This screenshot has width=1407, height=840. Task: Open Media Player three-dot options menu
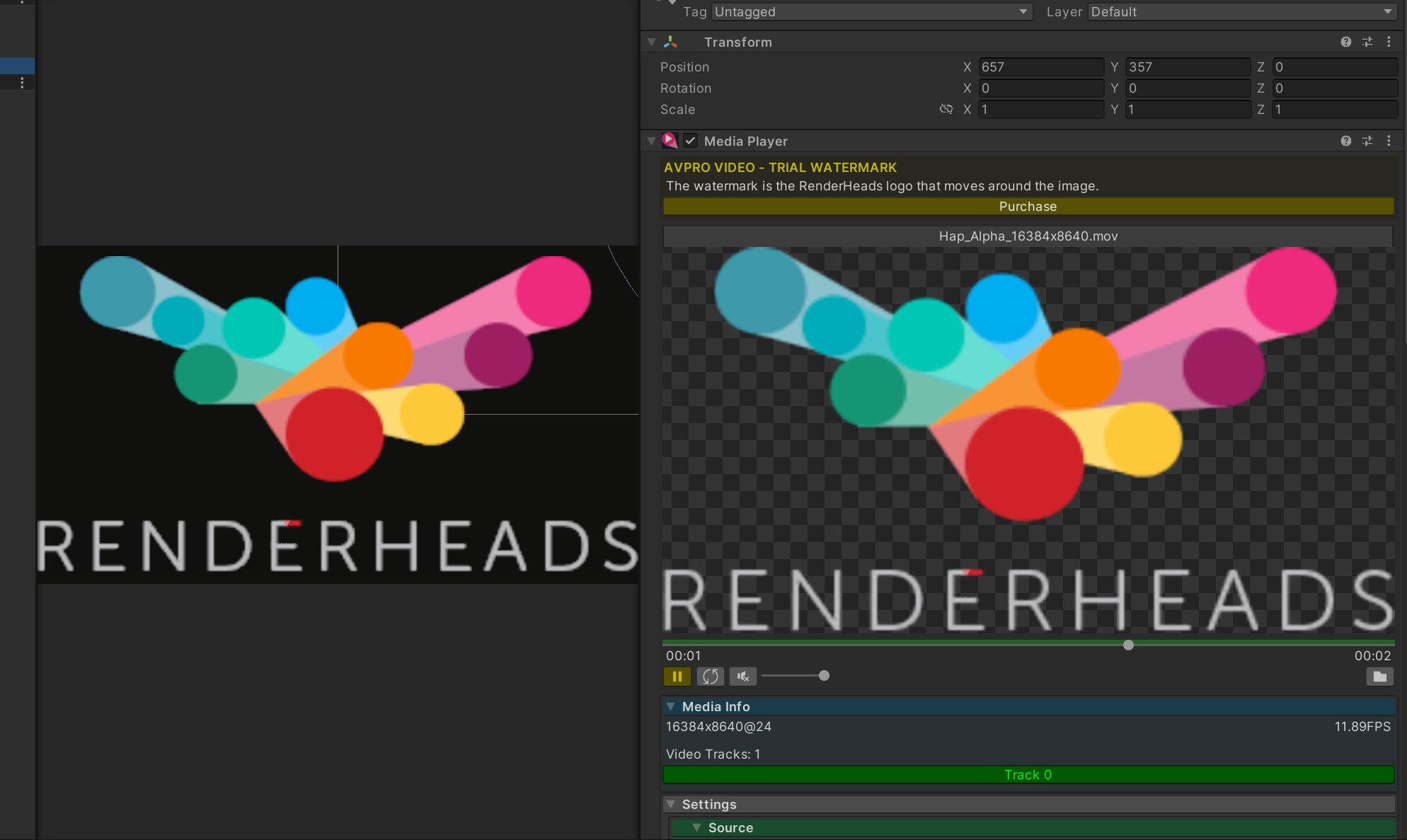pos(1389,142)
